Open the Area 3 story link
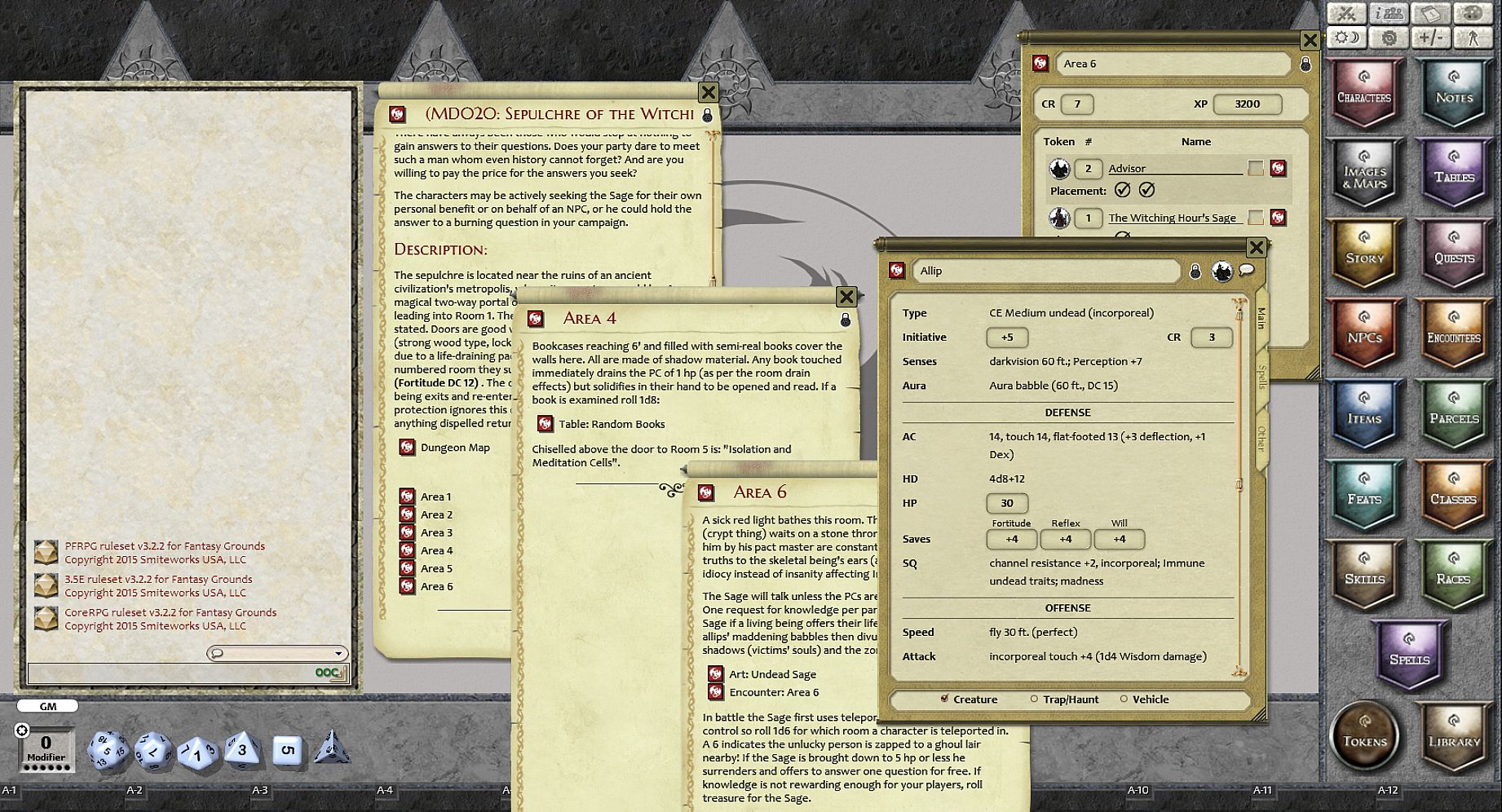Viewport: 1502px width, 812px height. coord(407,532)
